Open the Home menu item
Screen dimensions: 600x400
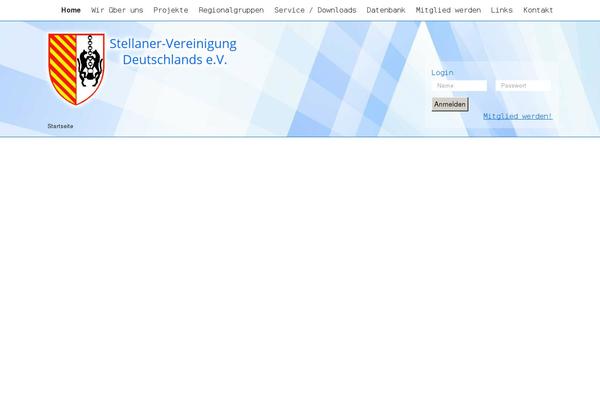tap(71, 10)
